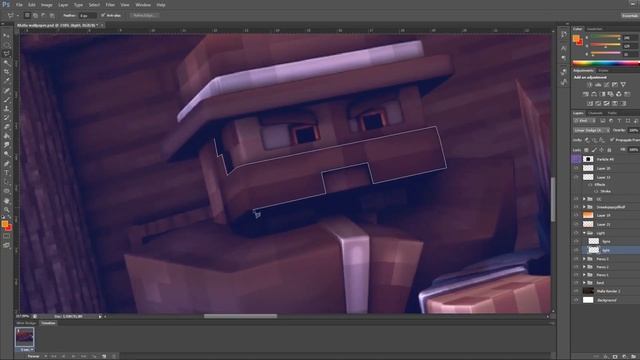
Task: Hide the Layer 20 layer
Action: click(576, 168)
